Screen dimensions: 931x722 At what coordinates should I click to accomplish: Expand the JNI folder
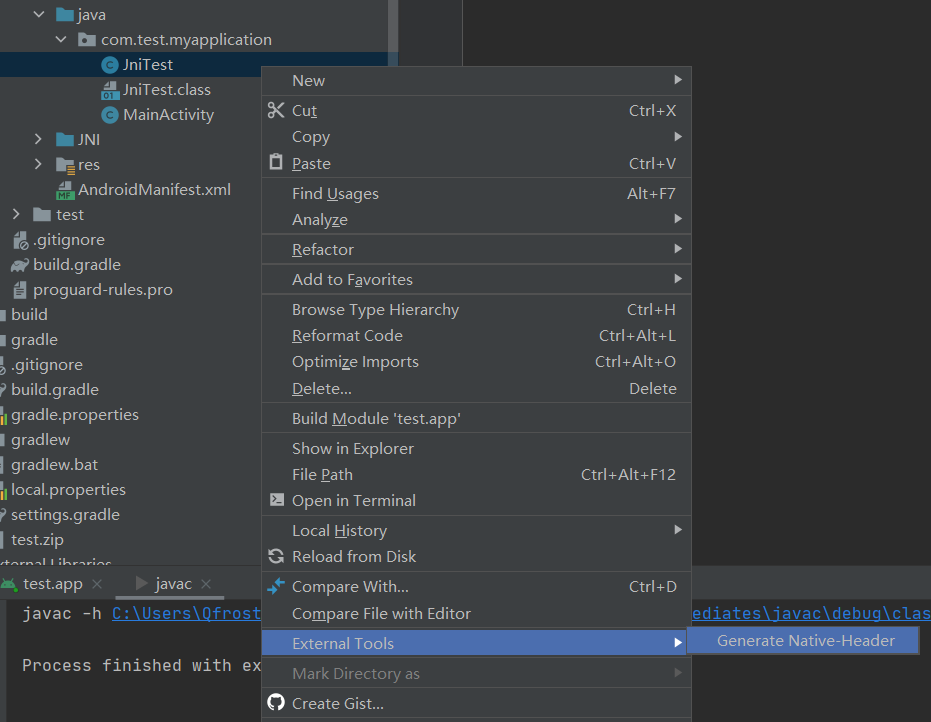click(38, 140)
